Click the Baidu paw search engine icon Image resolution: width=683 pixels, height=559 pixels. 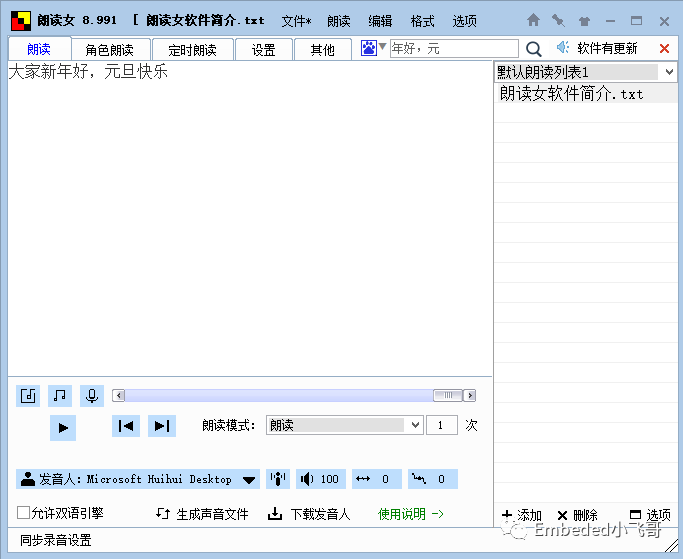pos(369,47)
